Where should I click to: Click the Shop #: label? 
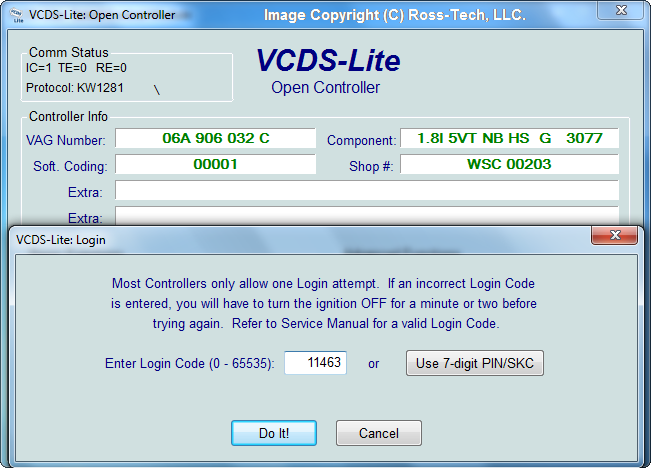(x=371, y=167)
